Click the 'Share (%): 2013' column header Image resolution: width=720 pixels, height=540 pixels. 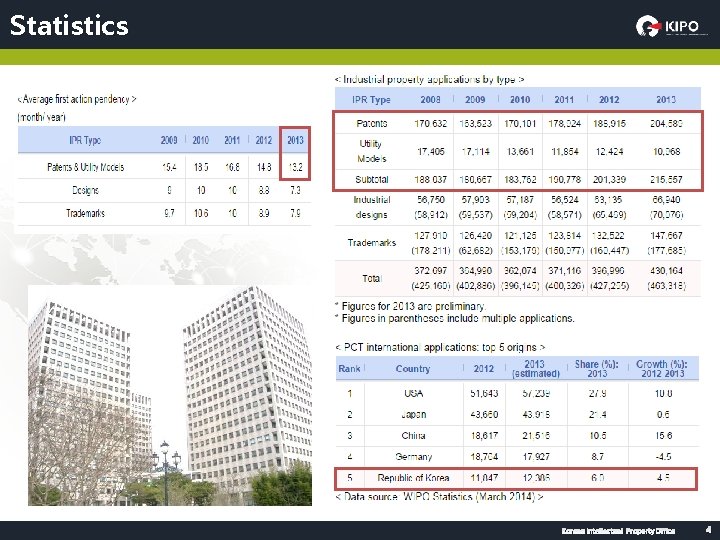[x=596, y=369]
